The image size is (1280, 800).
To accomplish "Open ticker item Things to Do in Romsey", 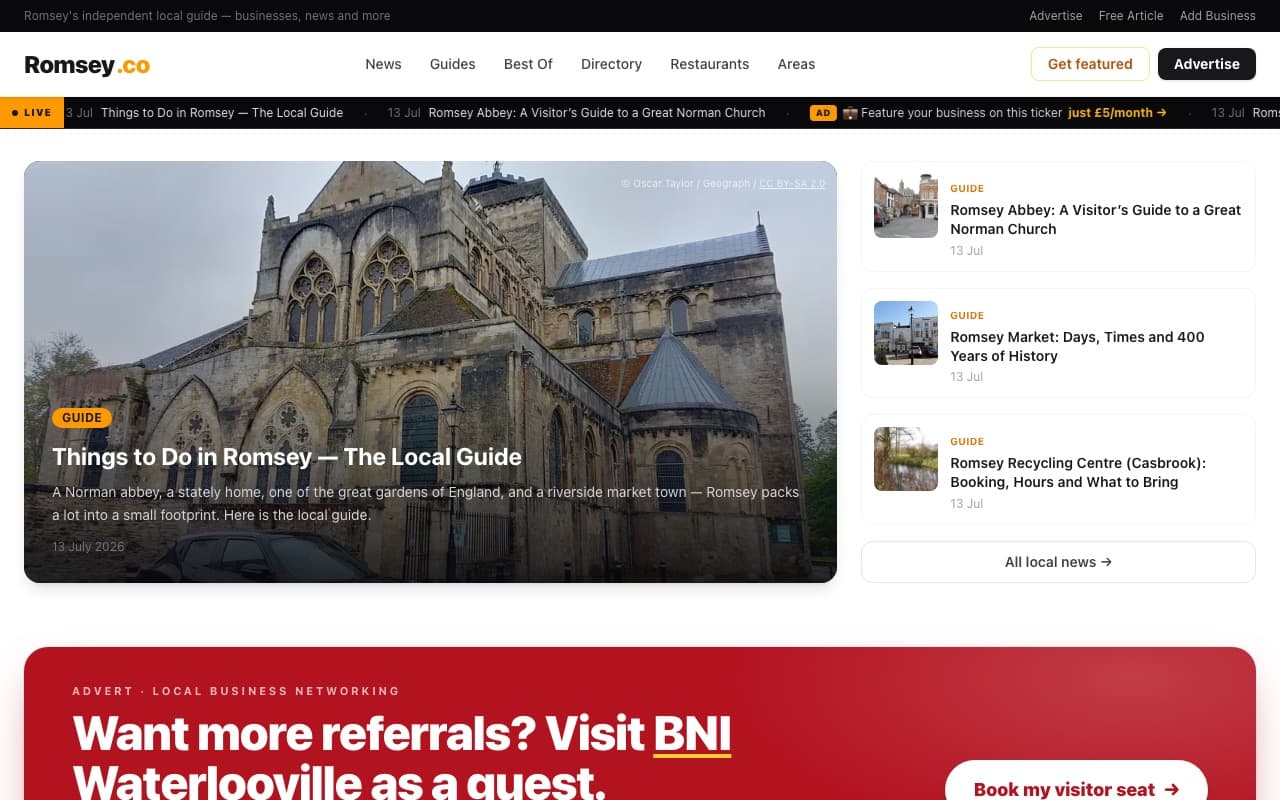I will [222, 113].
